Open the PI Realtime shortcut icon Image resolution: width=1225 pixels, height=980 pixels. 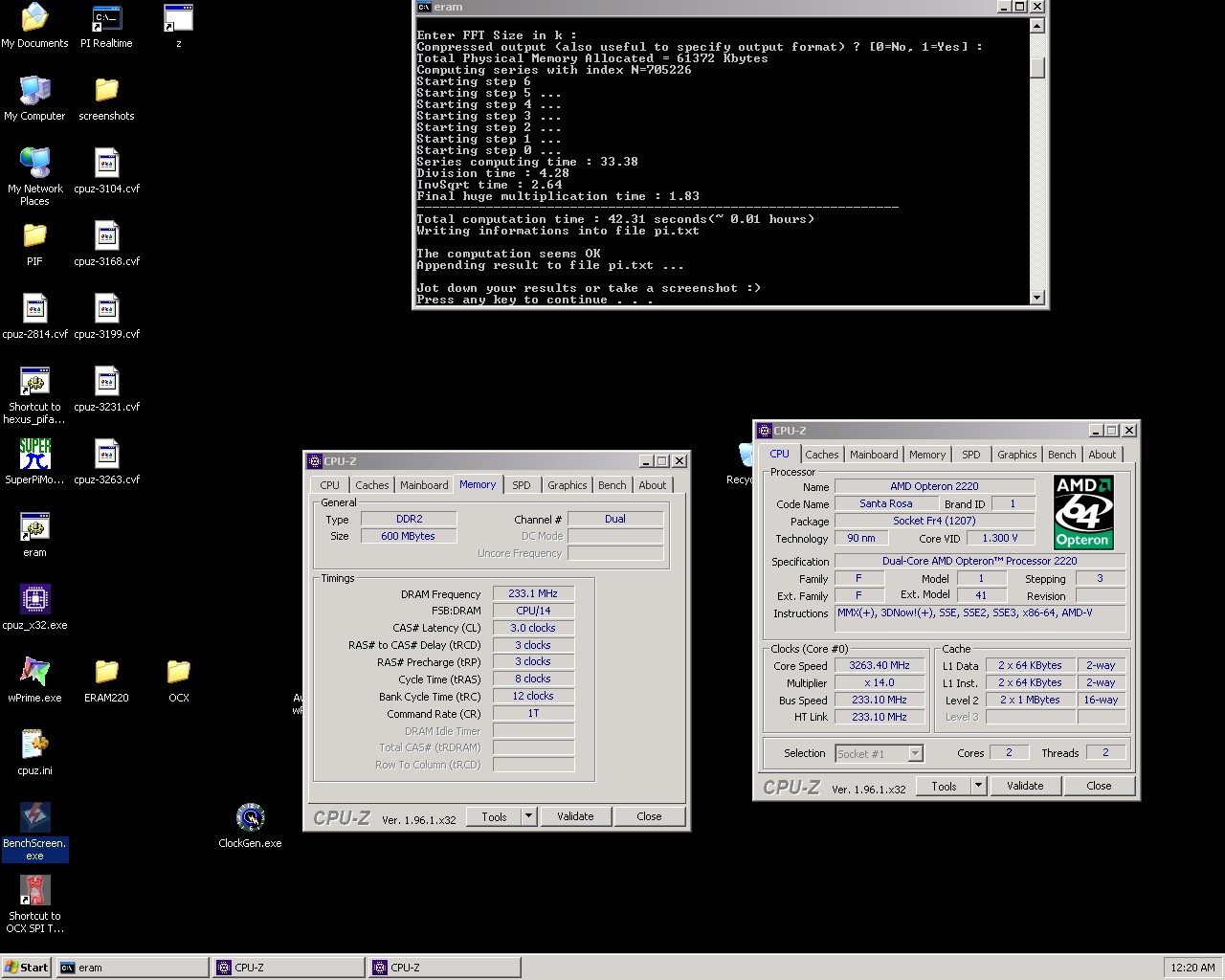click(x=106, y=26)
